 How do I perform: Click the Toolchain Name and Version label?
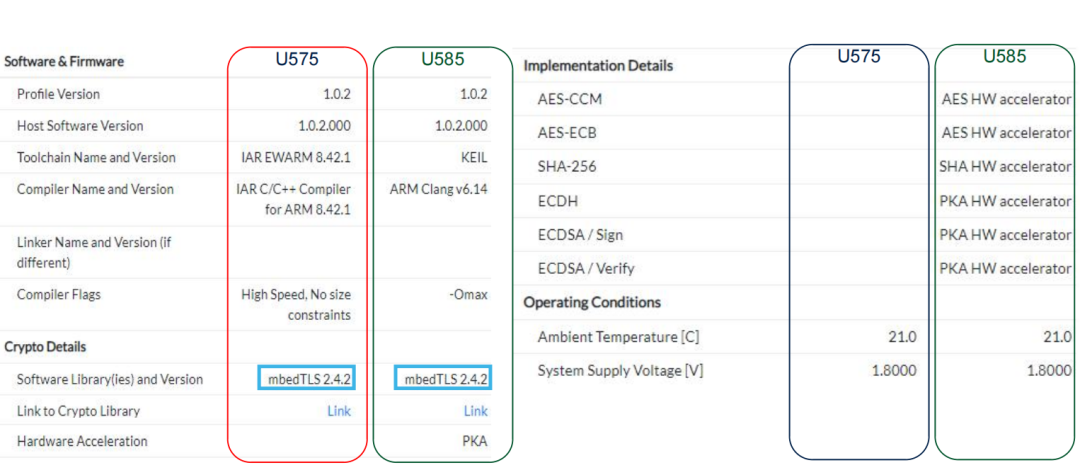96,157
